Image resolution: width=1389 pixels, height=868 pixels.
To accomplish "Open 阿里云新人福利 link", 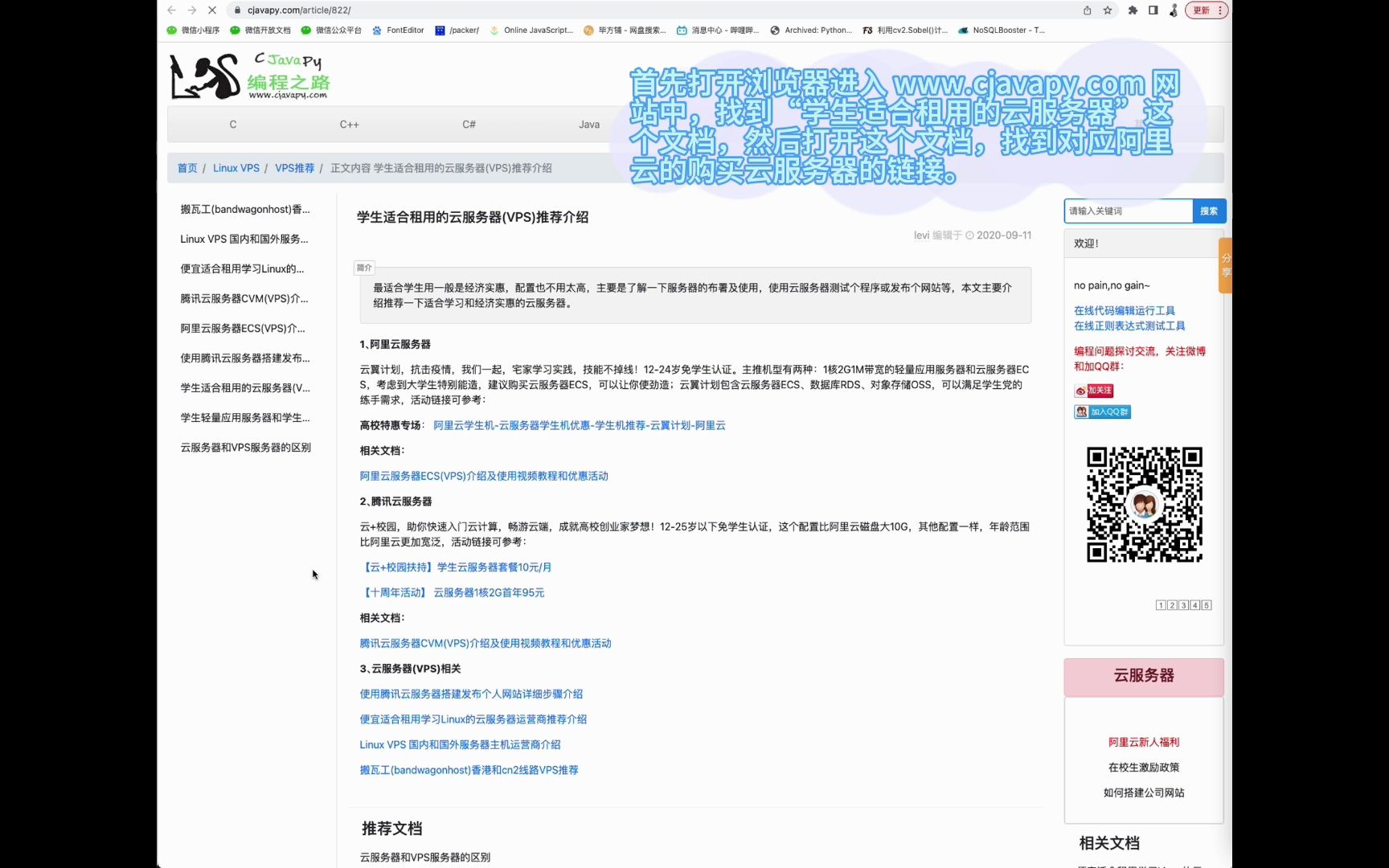I will point(1144,743).
